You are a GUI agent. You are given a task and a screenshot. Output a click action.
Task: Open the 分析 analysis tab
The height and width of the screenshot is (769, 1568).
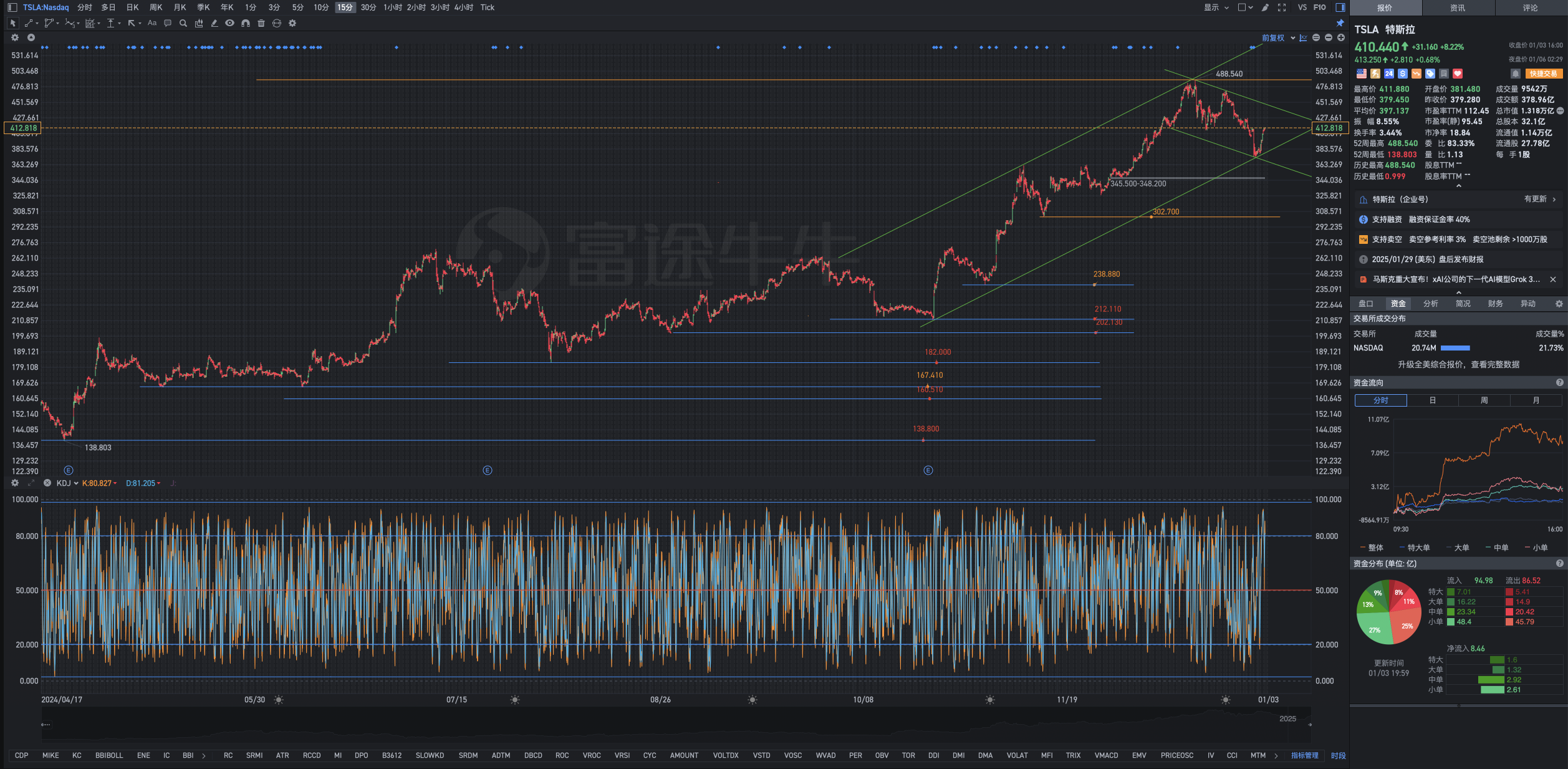pyautogui.click(x=1430, y=304)
